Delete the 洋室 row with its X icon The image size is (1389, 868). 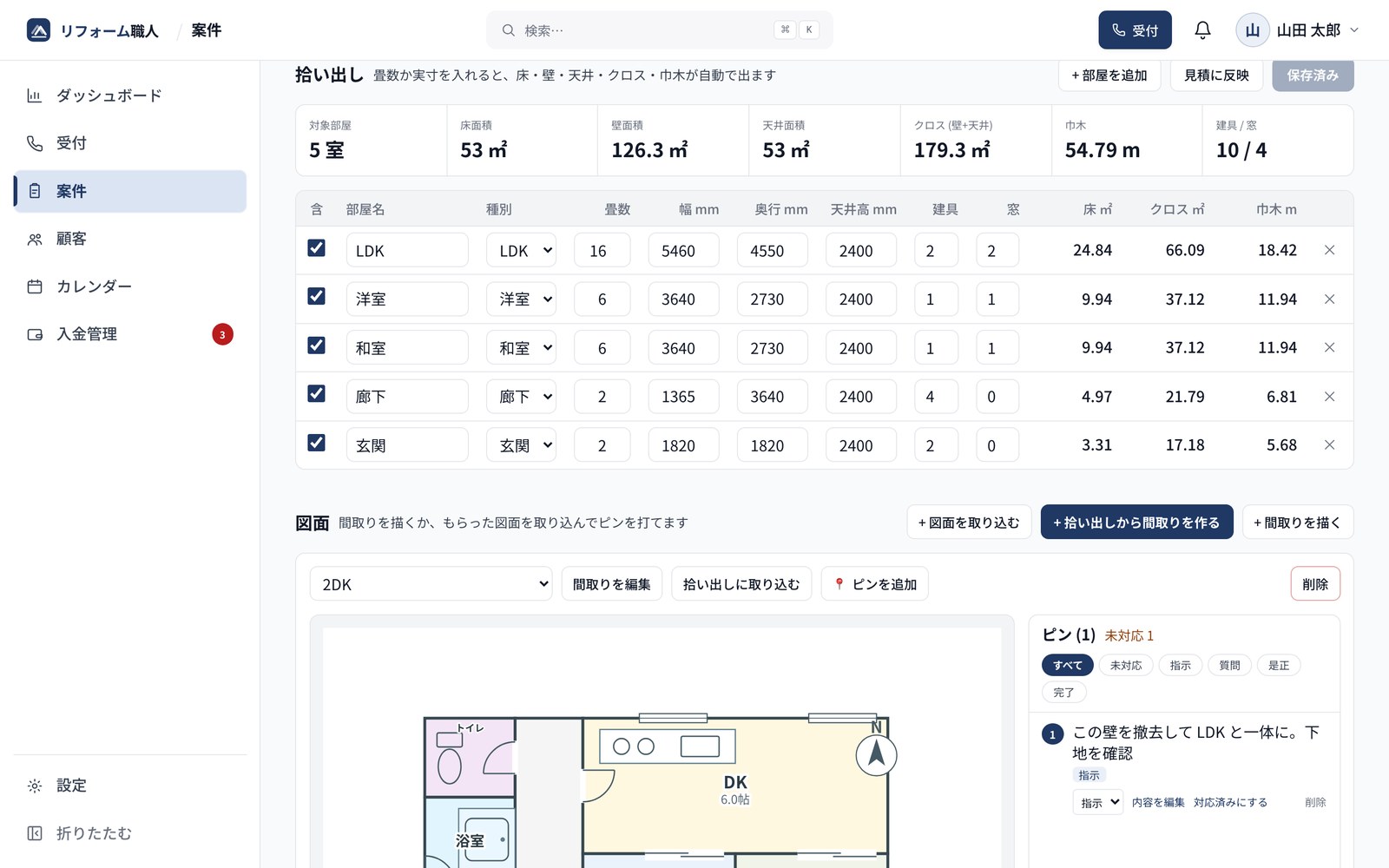(1329, 299)
